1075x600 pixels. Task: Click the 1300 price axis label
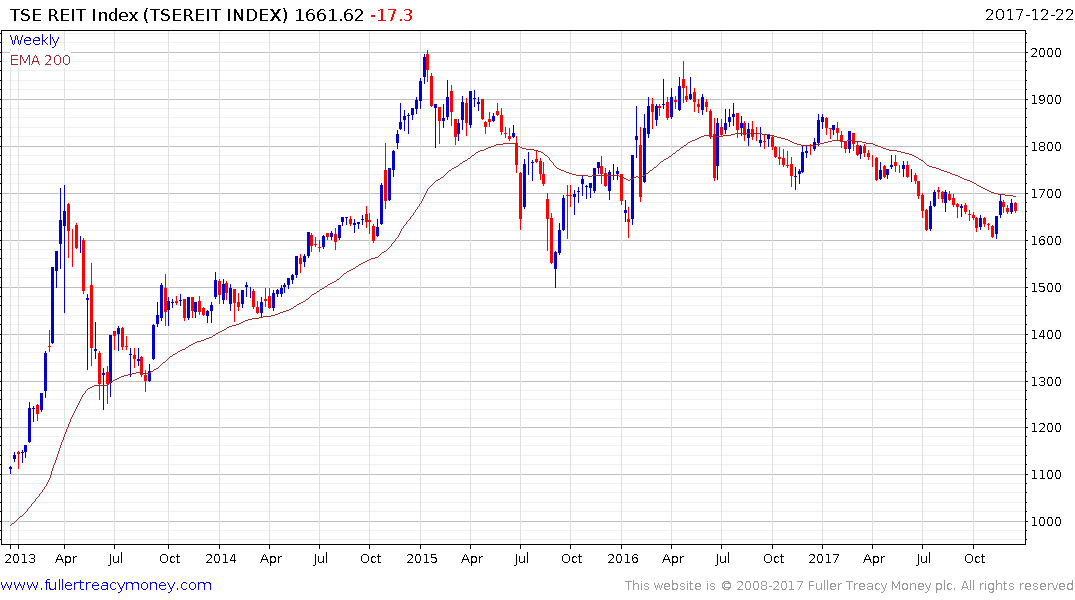pos(1046,381)
